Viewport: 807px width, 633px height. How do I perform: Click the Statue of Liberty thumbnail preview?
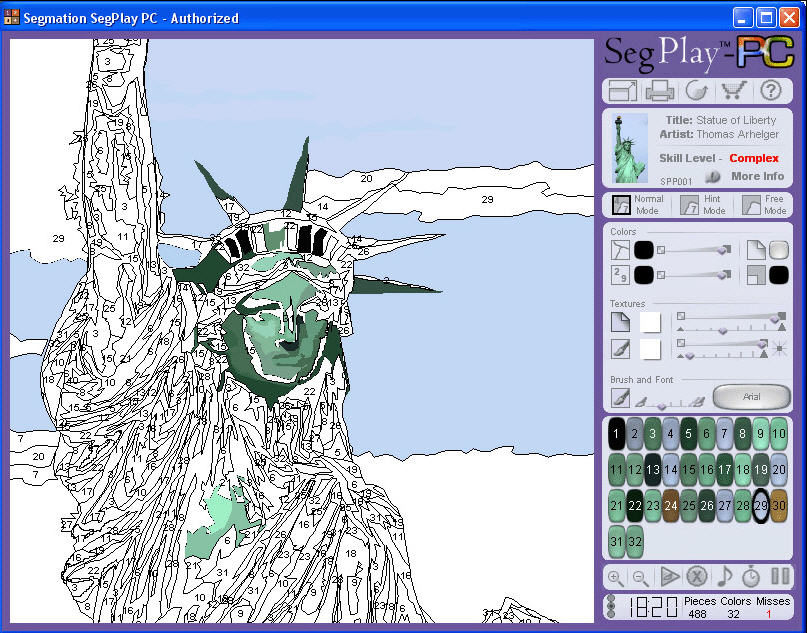[x=630, y=149]
